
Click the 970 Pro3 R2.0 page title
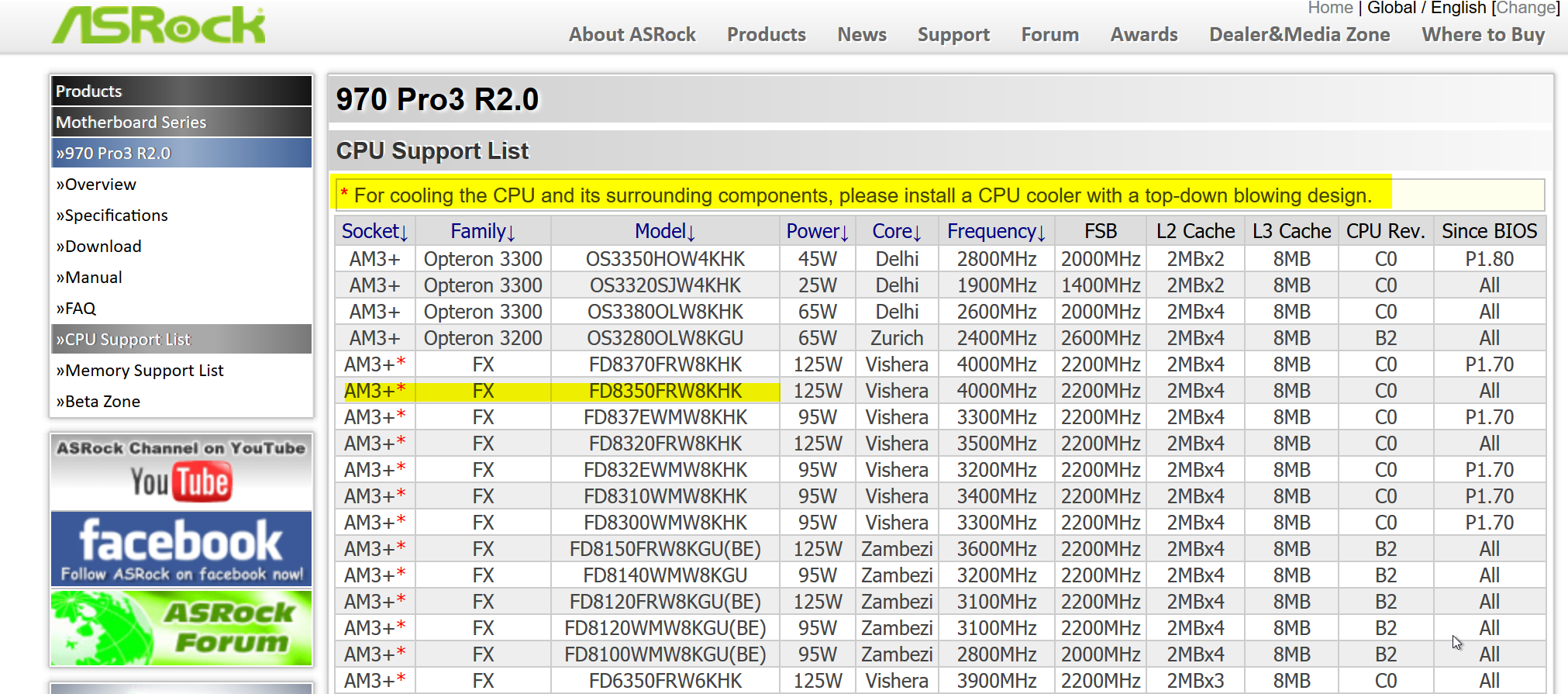pos(437,99)
